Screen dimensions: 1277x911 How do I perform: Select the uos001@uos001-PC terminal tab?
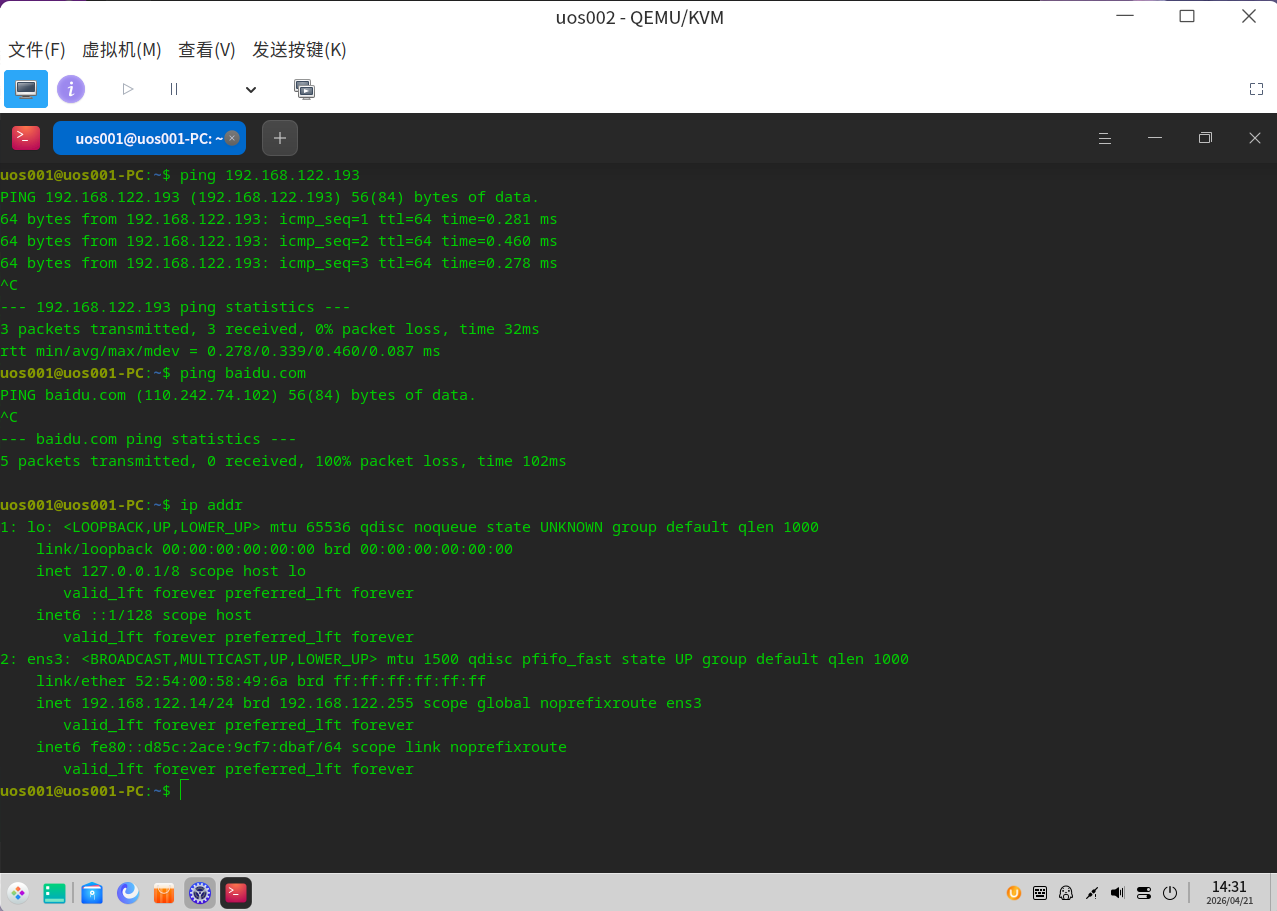click(149, 138)
